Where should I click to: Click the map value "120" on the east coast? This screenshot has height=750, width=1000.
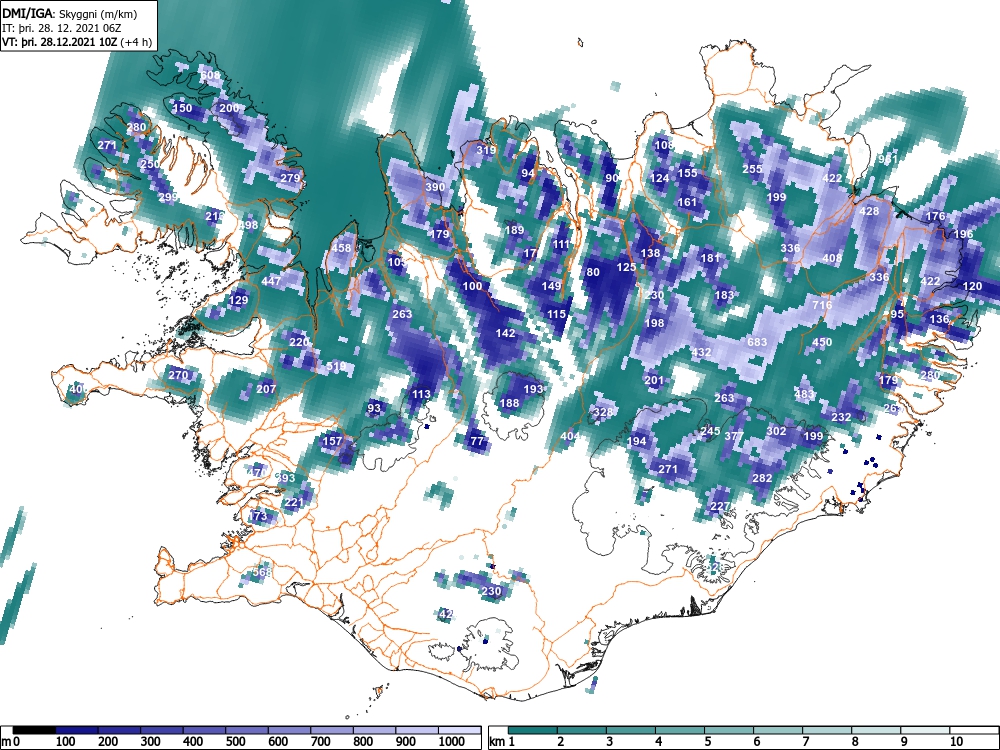pyautogui.click(x=973, y=286)
